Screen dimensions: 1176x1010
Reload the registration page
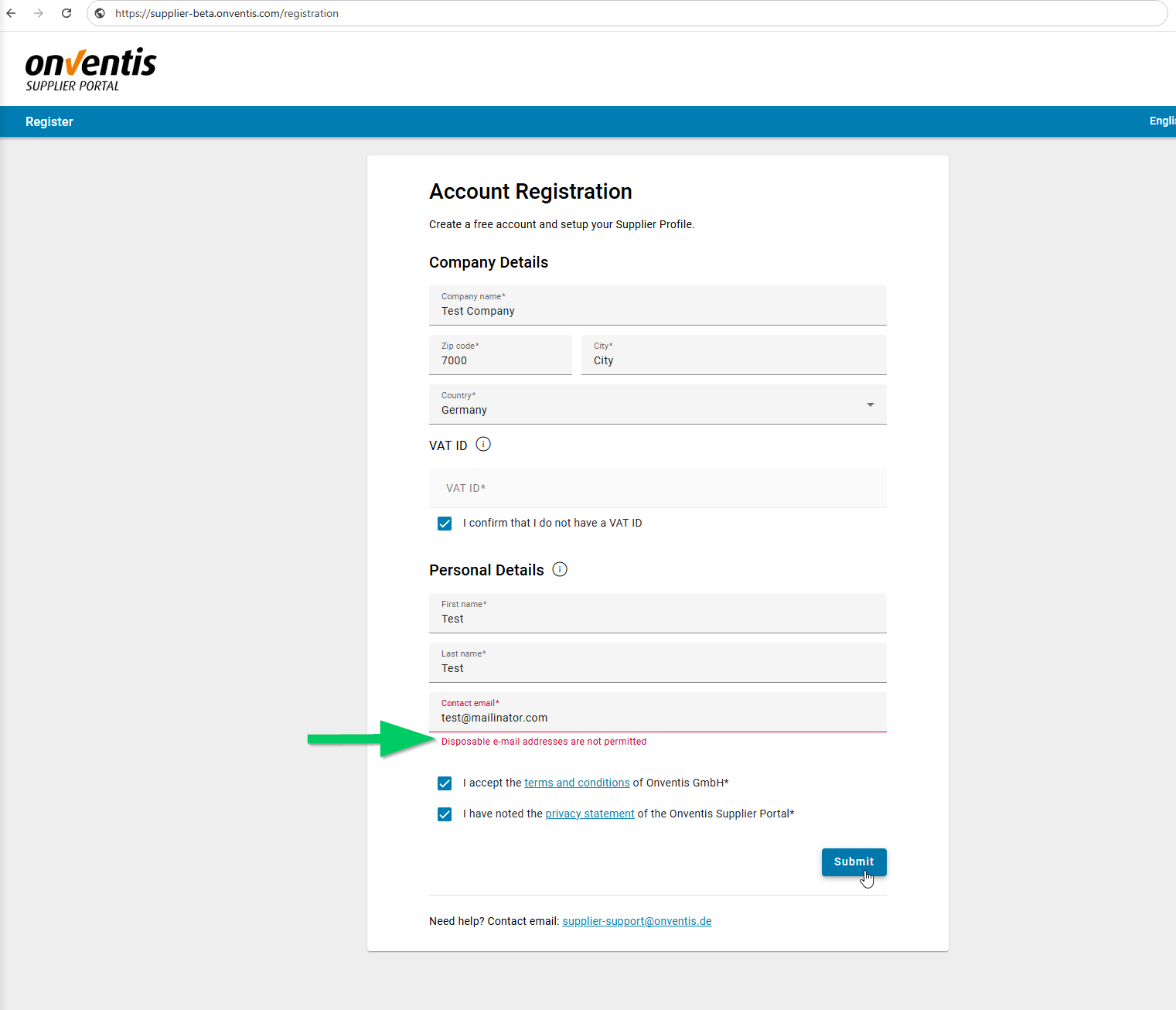66,13
